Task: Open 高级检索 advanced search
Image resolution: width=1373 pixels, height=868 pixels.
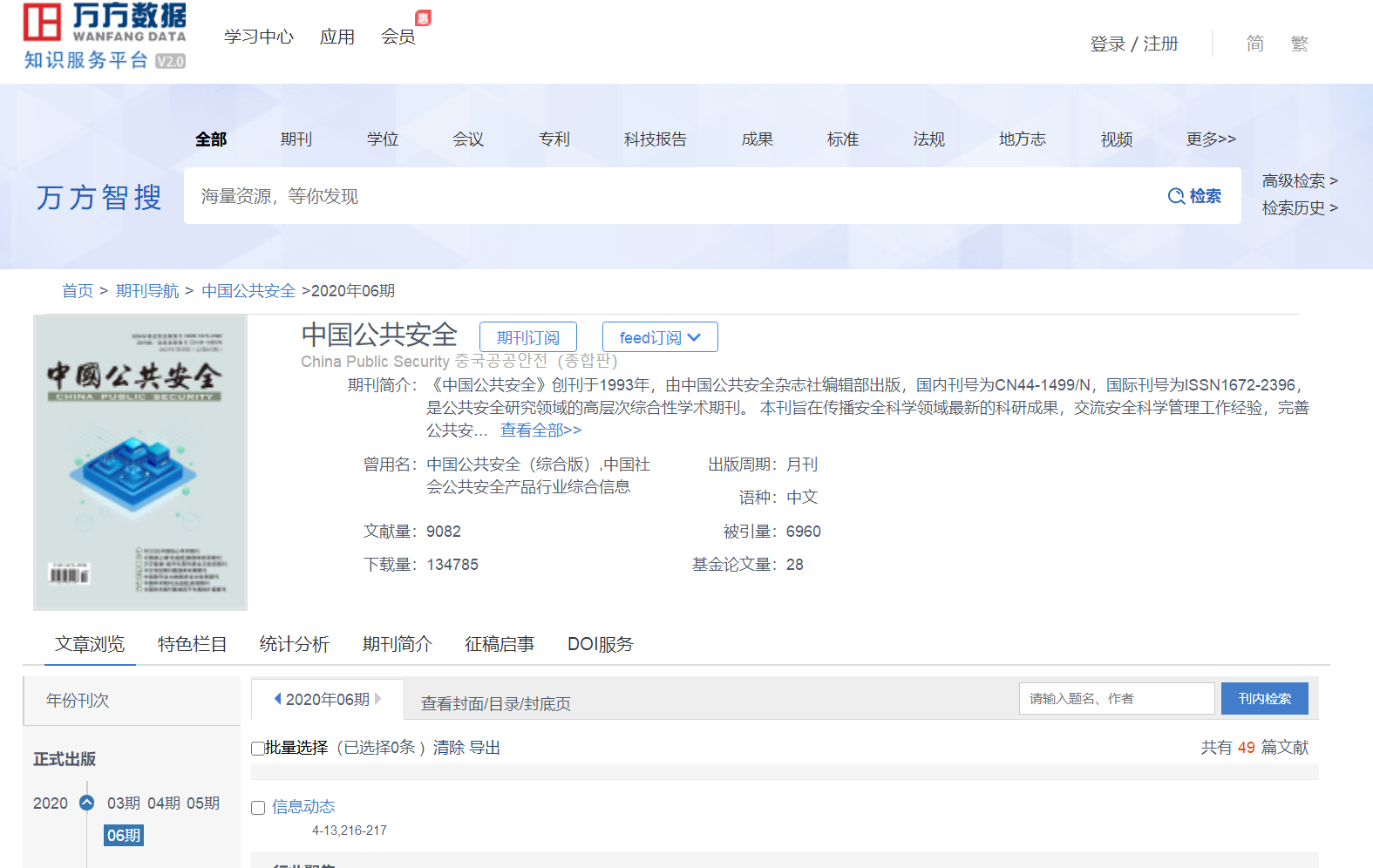Action: click(x=1300, y=180)
